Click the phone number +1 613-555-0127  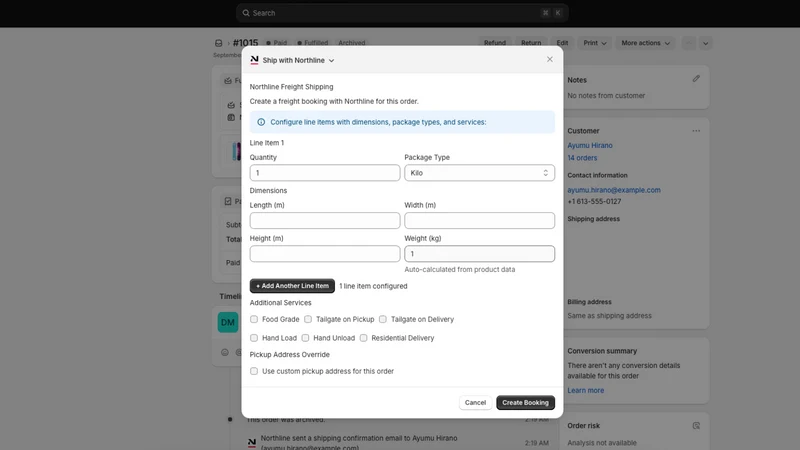pos(594,202)
